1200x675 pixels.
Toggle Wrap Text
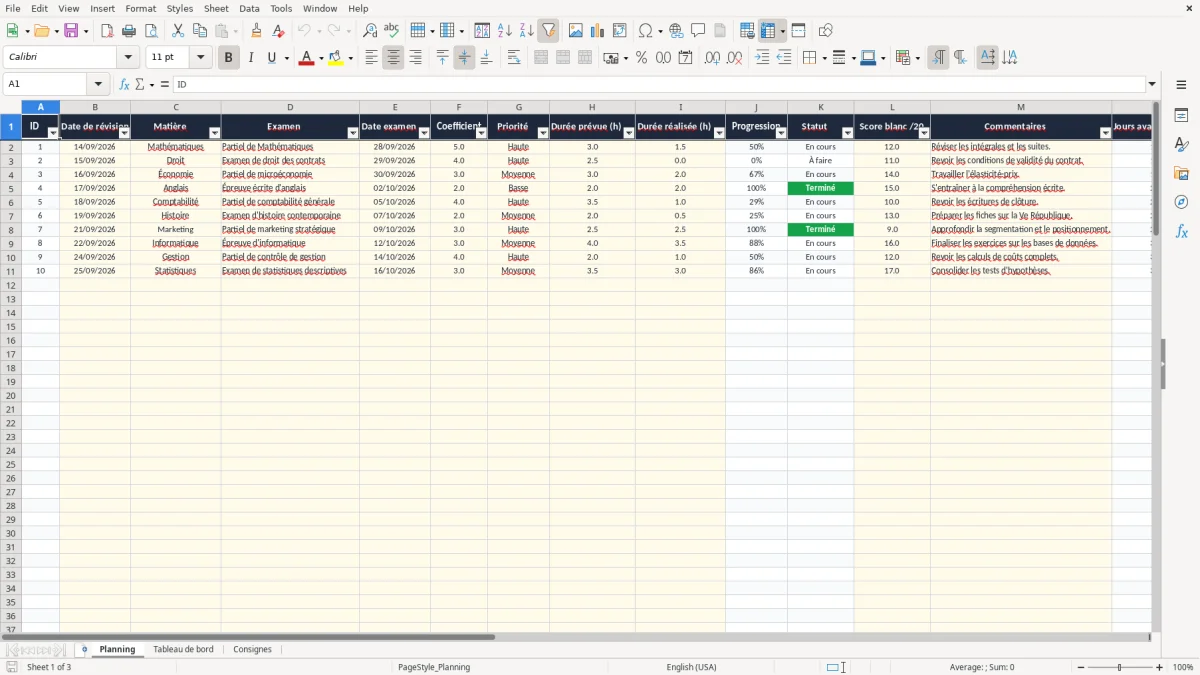[514, 58]
